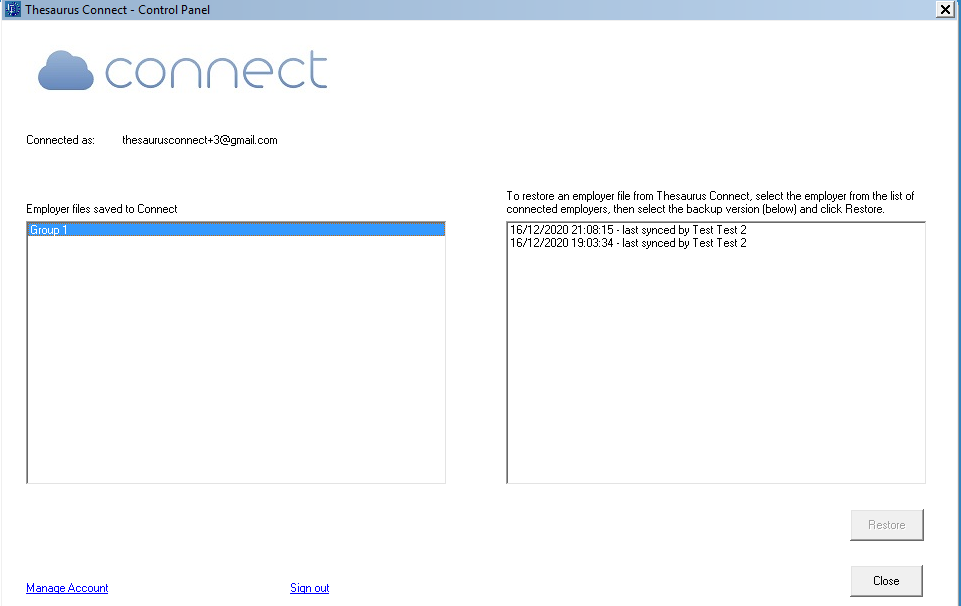Image resolution: width=961 pixels, height=606 pixels.
Task: Click the connected email thesaurusconnect+3@gmail.com
Action: pyautogui.click(x=200, y=140)
